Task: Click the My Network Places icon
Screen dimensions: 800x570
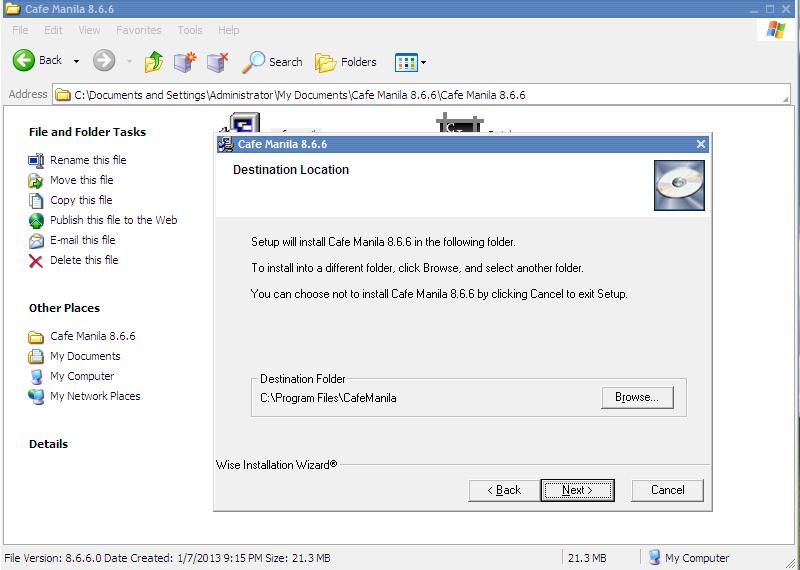Action: point(36,396)
